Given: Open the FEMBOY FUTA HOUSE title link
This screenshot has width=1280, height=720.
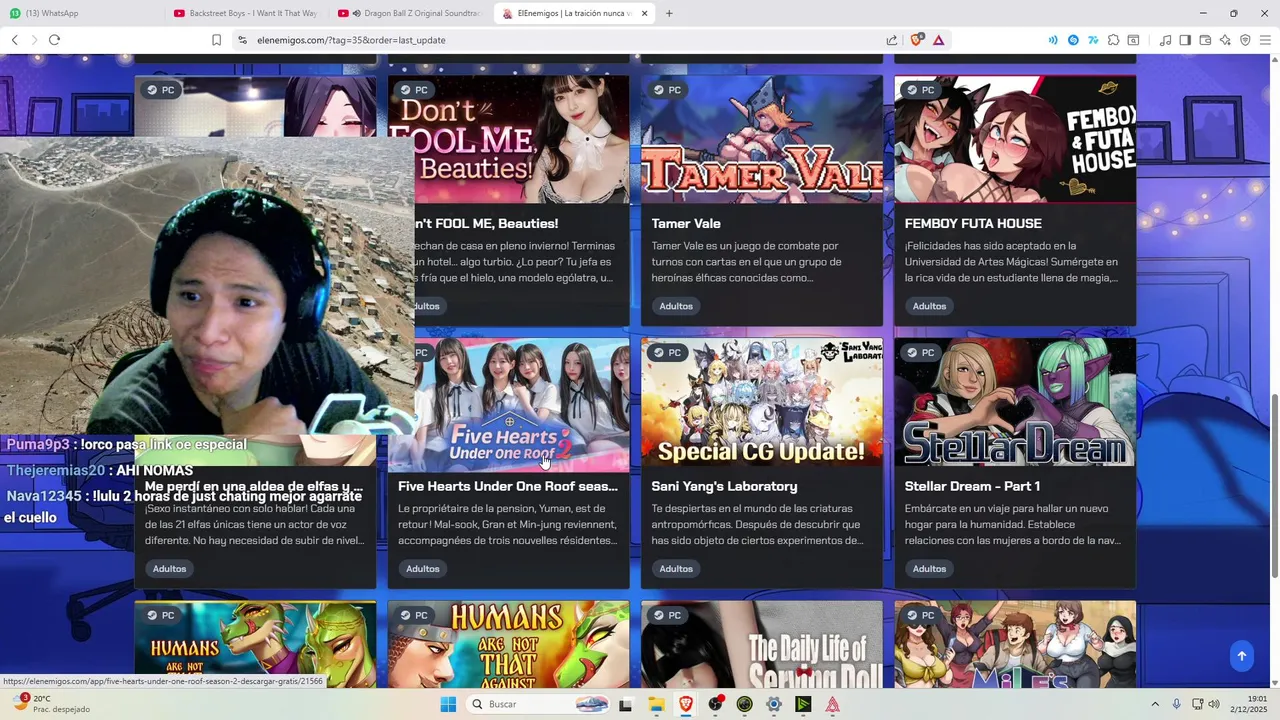Looking at the screenshot, I should coord(973,223).
